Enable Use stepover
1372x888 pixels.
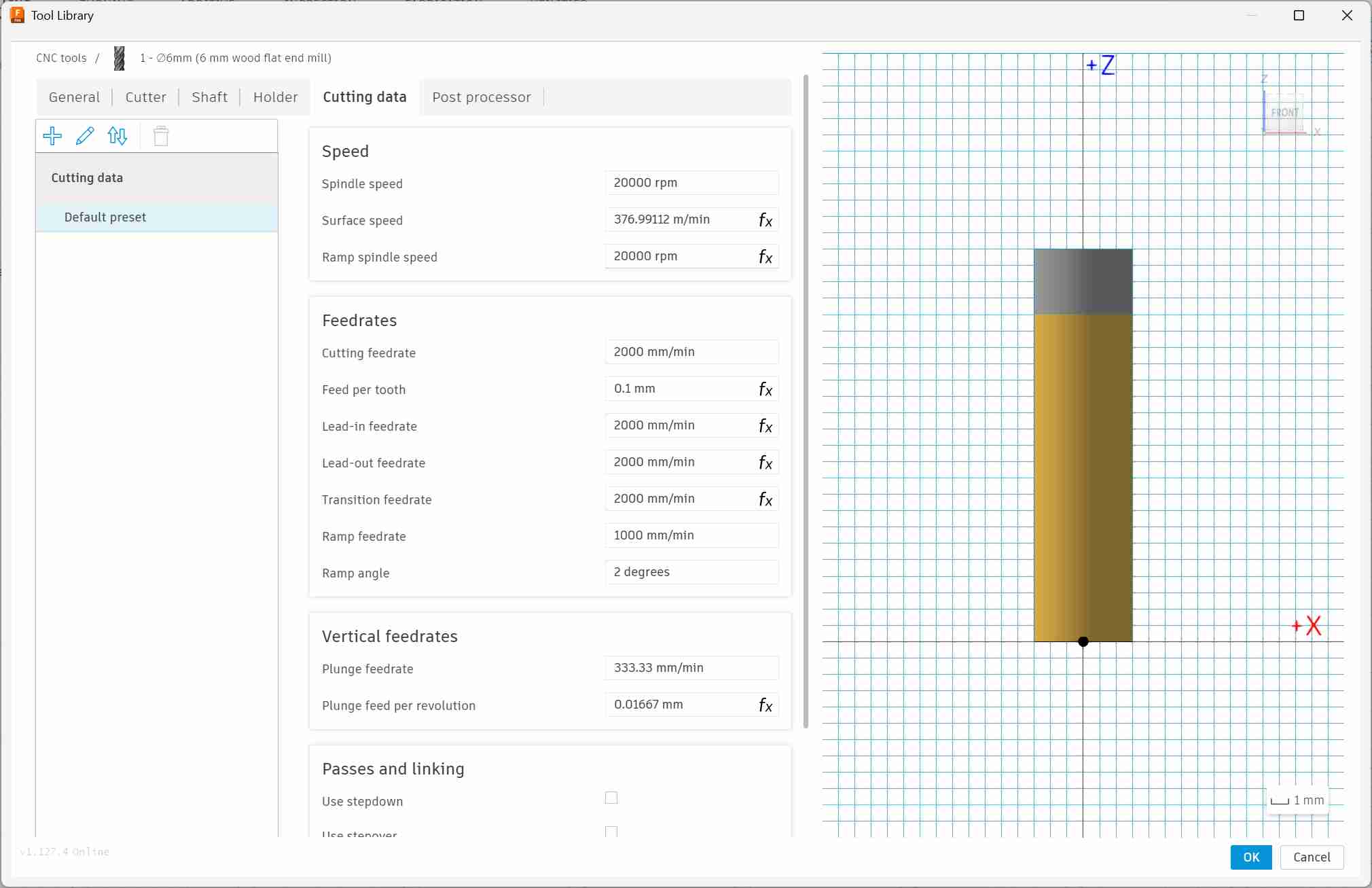(610, 831)
